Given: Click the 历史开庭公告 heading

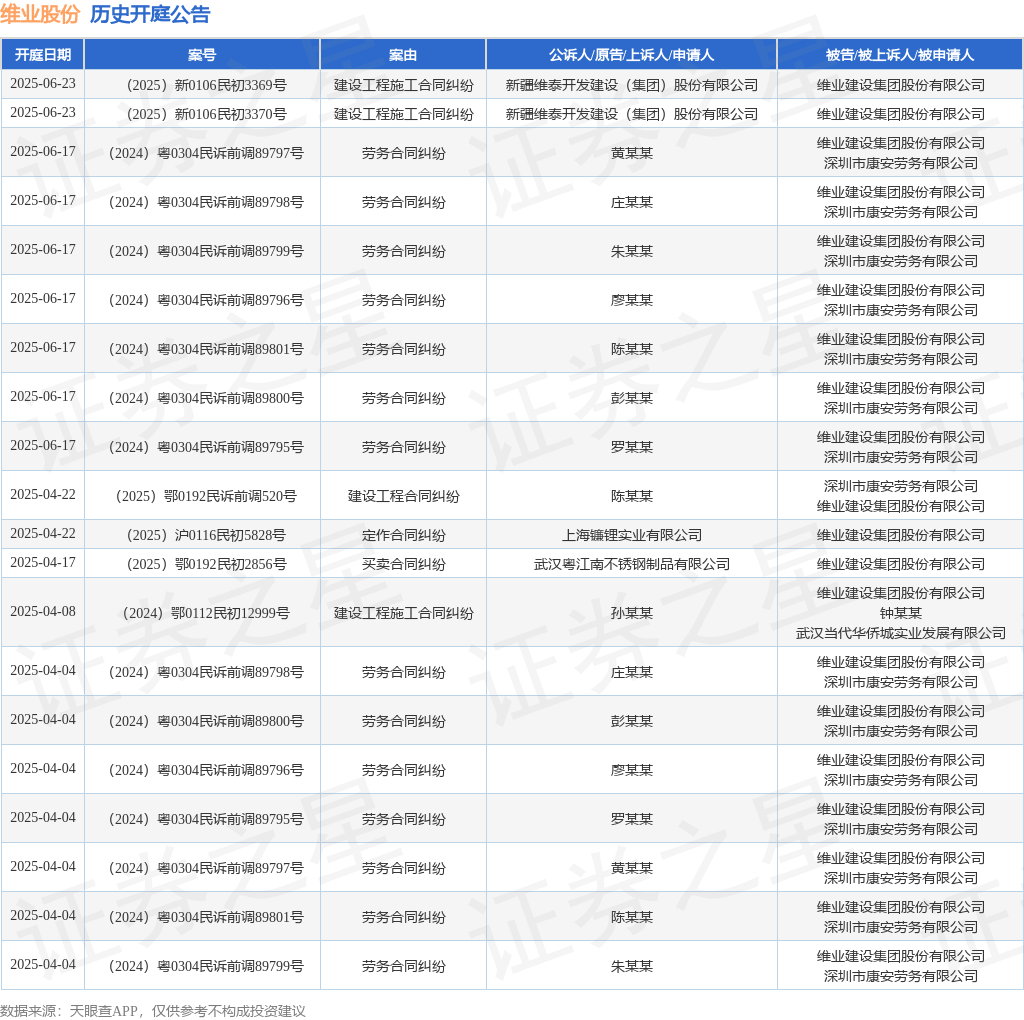Looking at the screenshot, I should 150,14.
